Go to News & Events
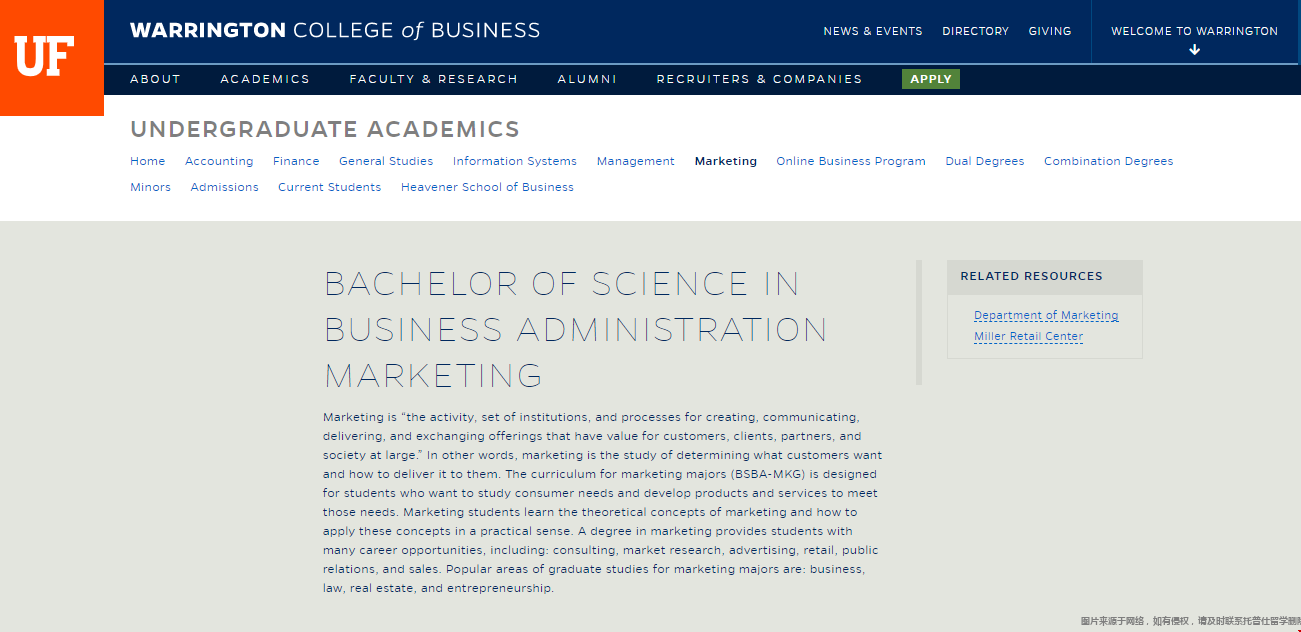 (x=873, y=31)
